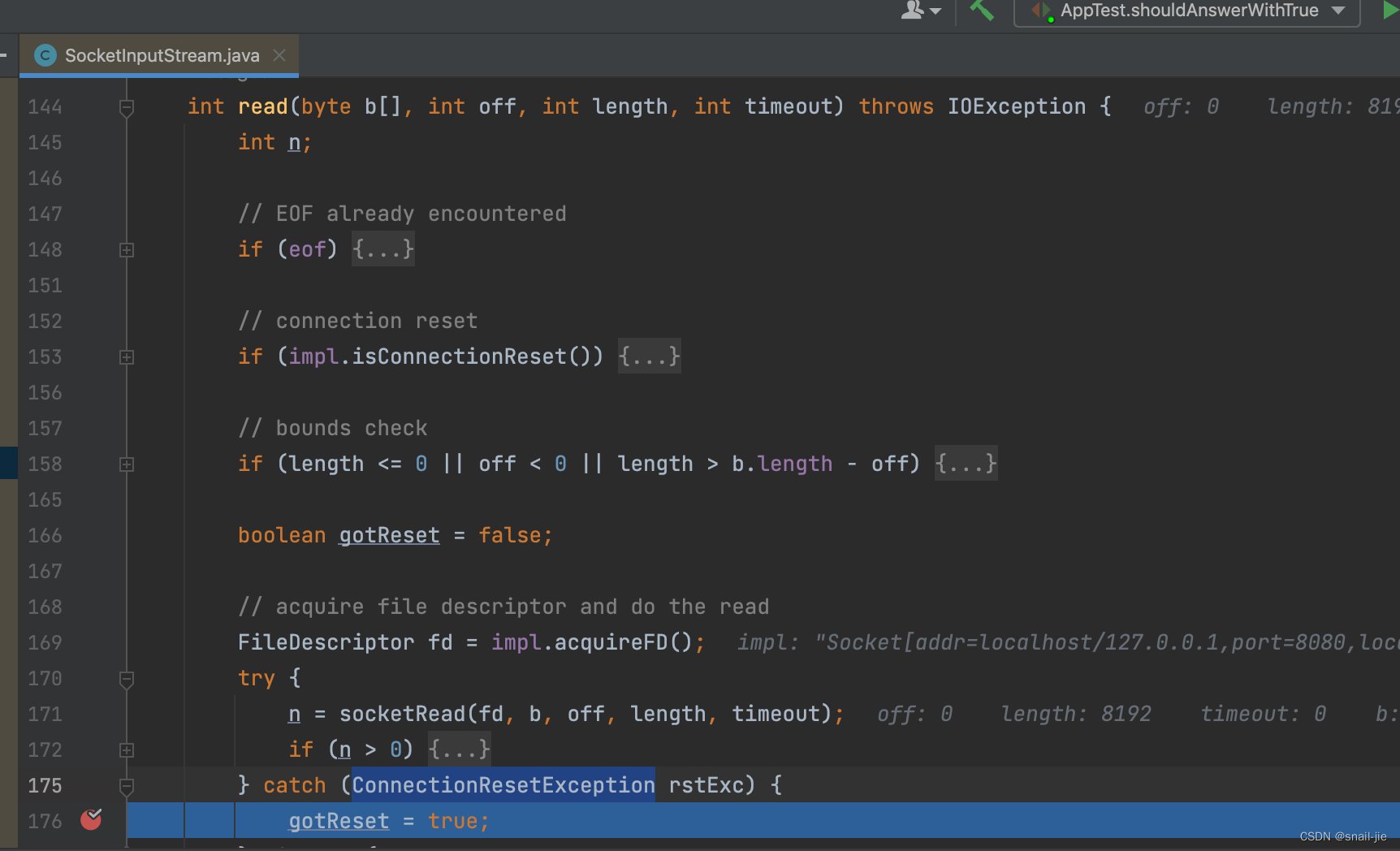Click line number 158 in the gutter

tap(45, 464)
